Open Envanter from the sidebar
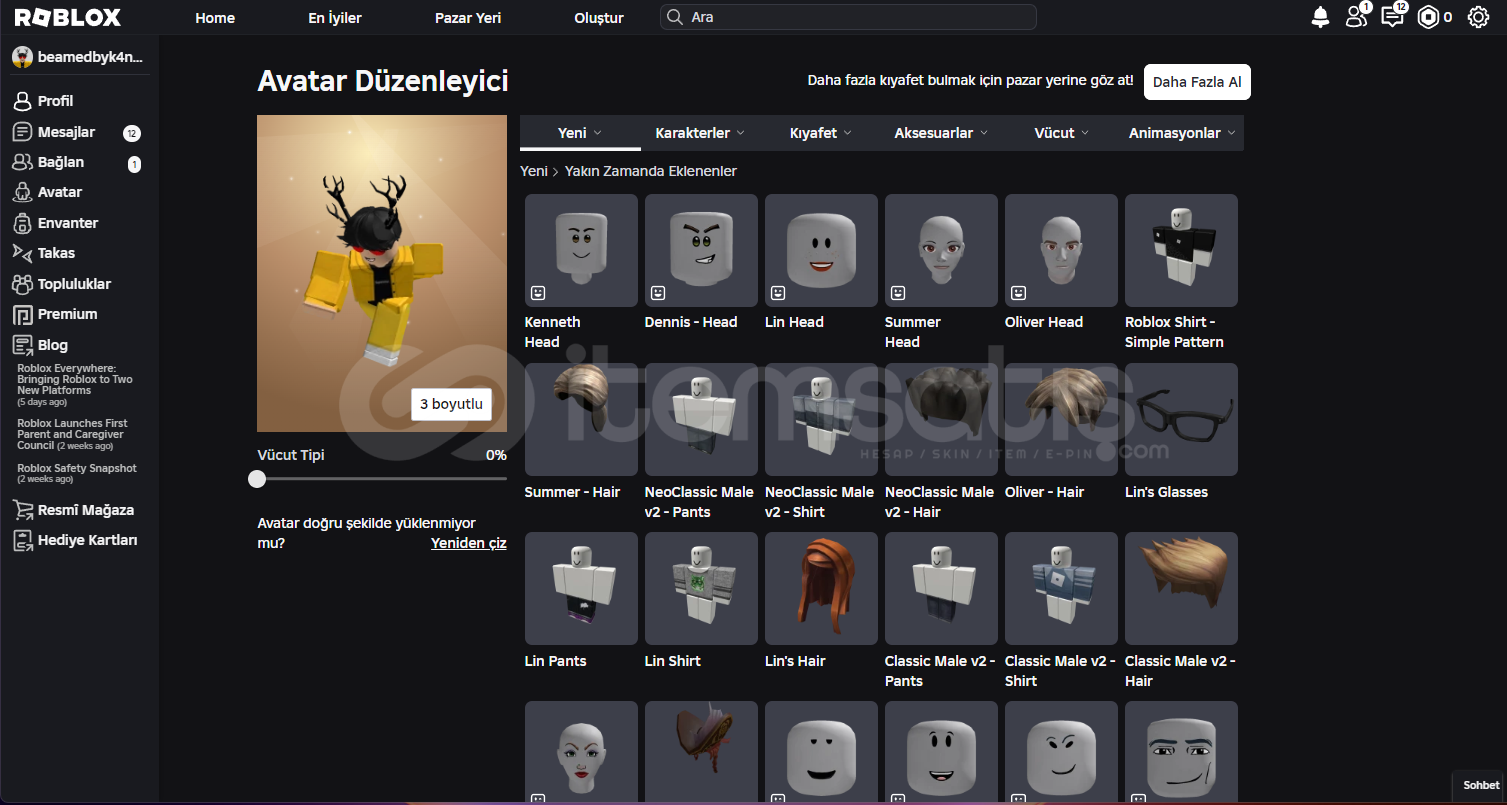 [67, 223]
